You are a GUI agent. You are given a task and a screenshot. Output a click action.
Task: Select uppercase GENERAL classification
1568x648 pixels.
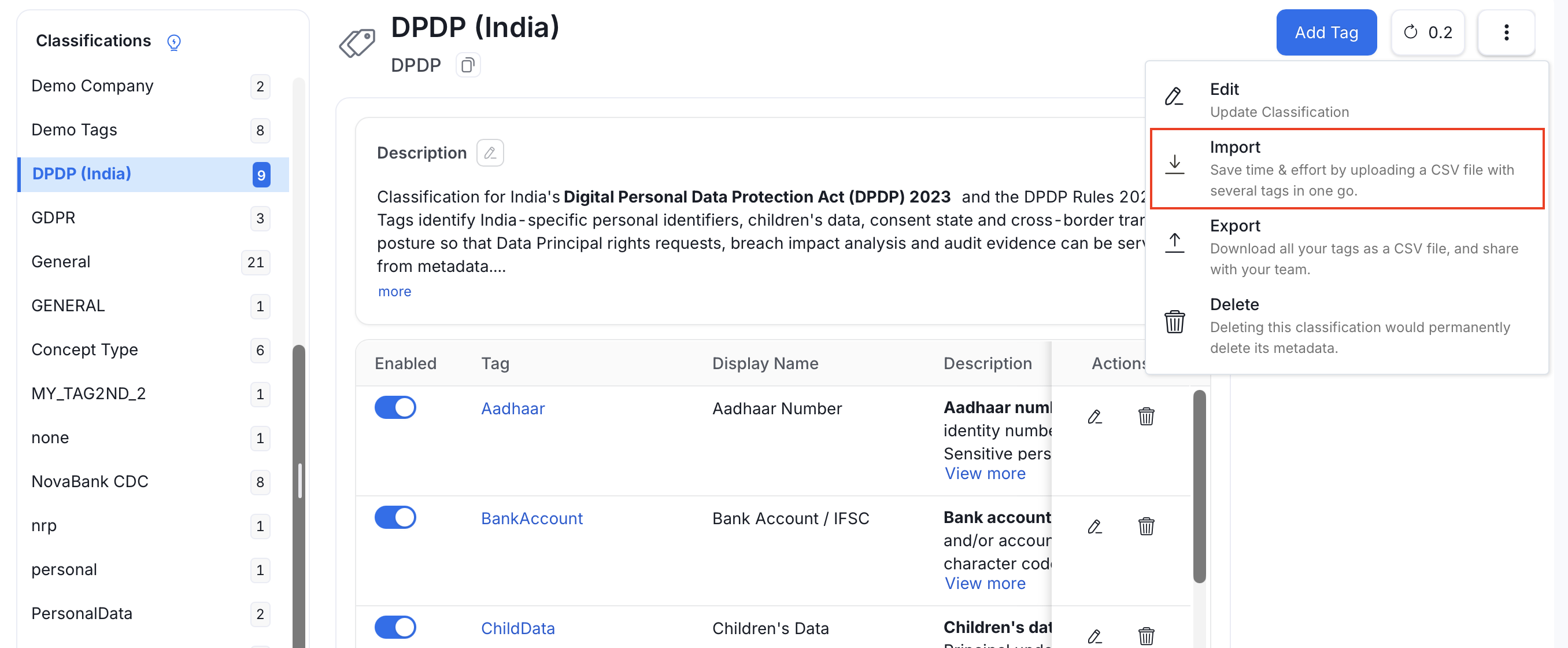pos(152,305)
